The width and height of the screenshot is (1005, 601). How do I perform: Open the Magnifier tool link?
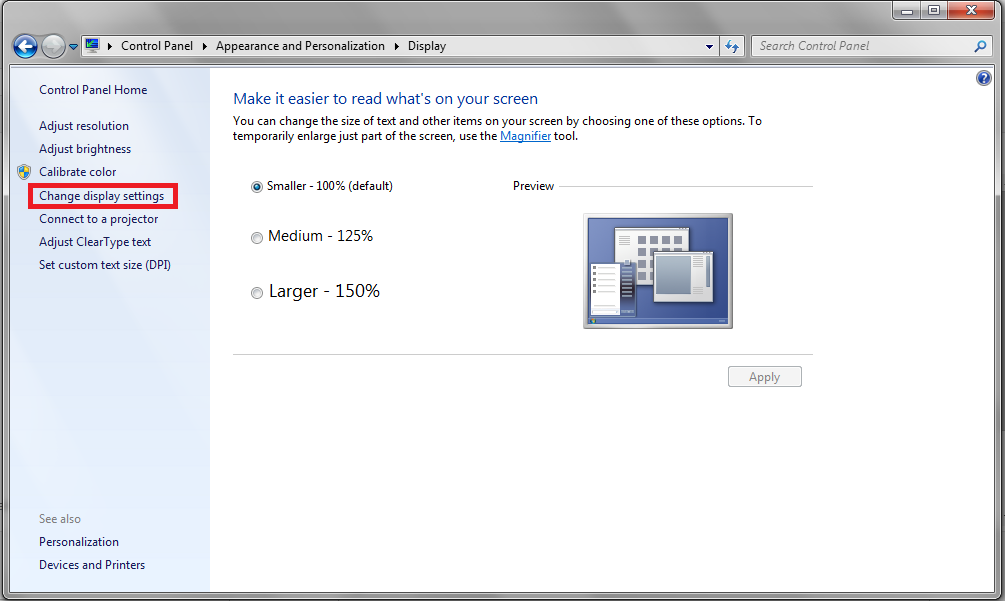[x=525, y=136]
